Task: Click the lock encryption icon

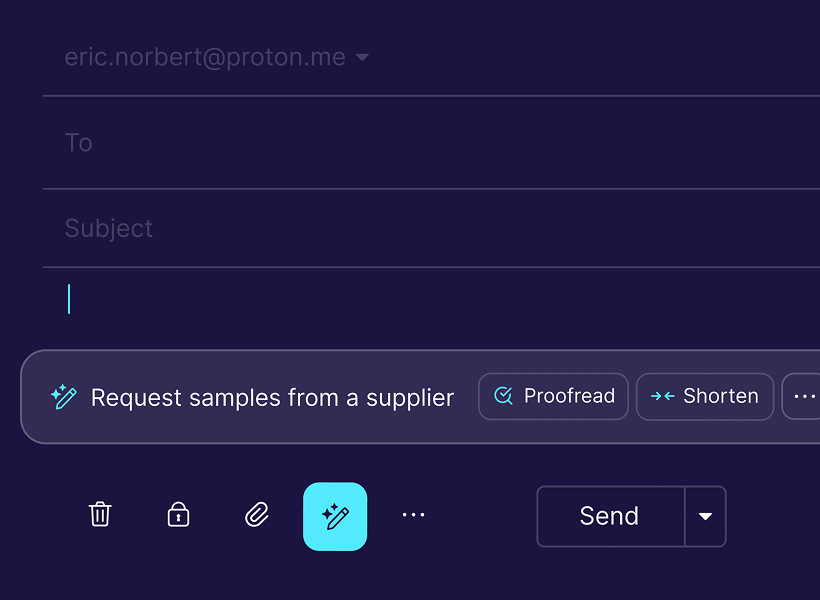Action: pyautogui.click(x=178, y=515)
